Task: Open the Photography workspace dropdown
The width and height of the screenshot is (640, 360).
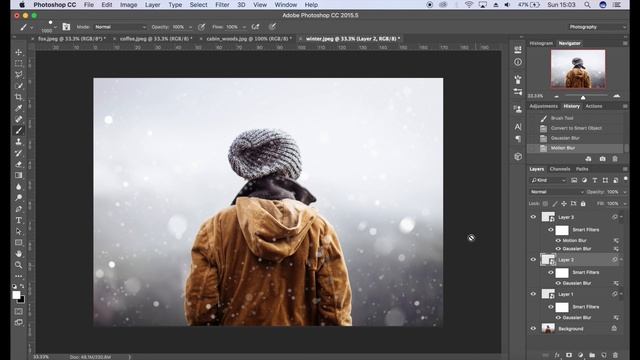Action: click(x=597, y=27)
